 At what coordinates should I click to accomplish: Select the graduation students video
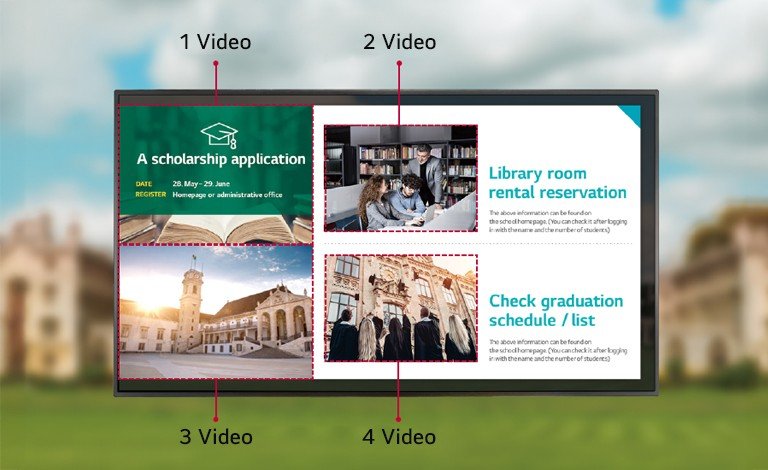(400, 308)
